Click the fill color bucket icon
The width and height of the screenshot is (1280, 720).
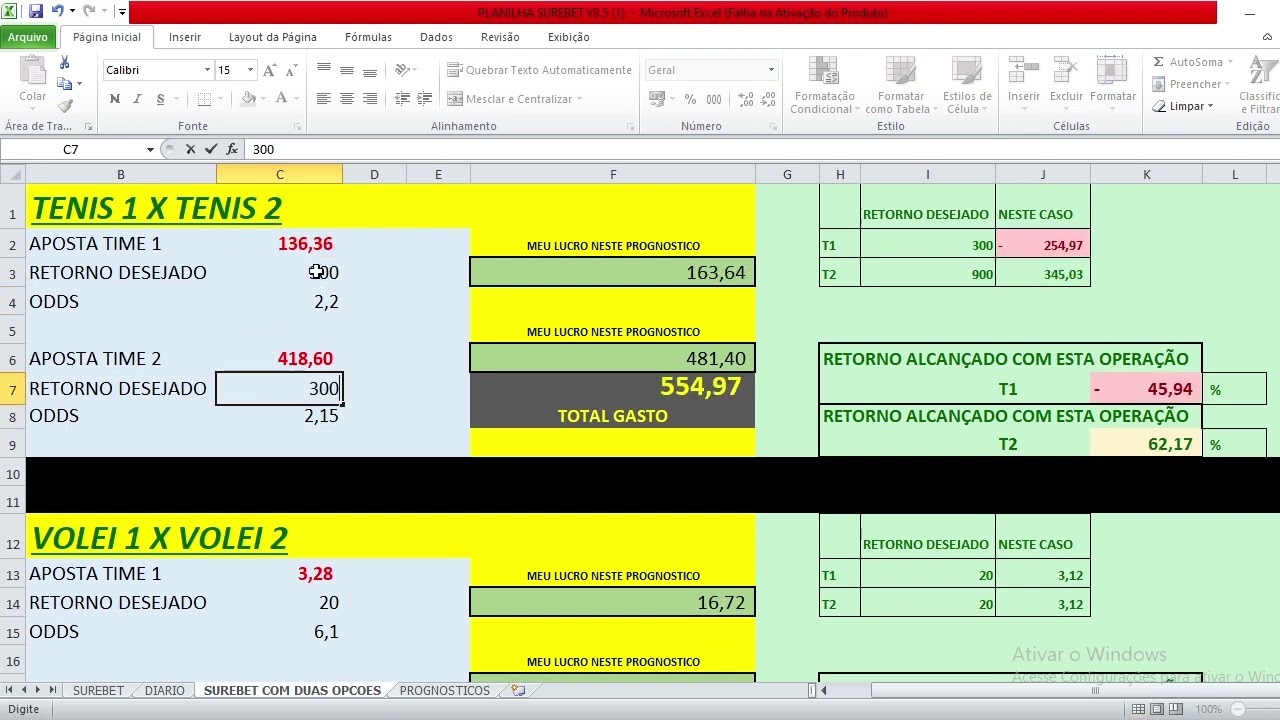pyautogui.click(x=248, y=99)
